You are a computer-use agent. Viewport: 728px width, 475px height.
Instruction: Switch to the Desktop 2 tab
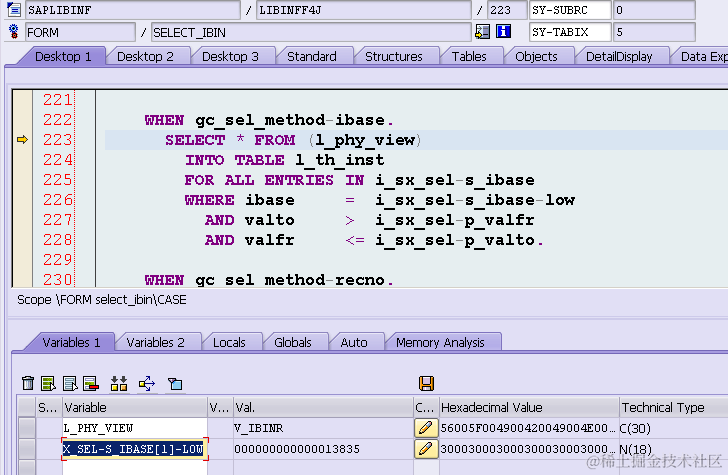click(145, 57)
